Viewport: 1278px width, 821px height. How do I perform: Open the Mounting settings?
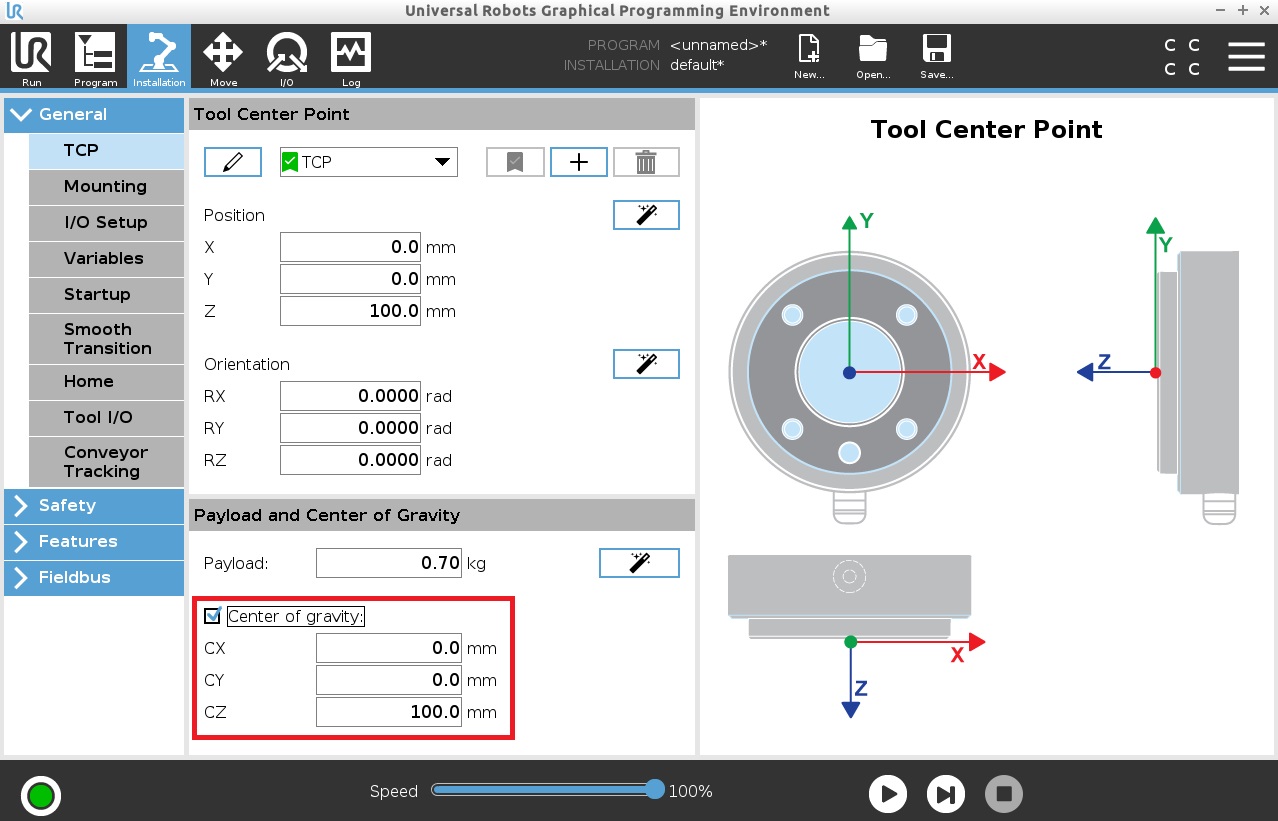[x=106, y=186]
